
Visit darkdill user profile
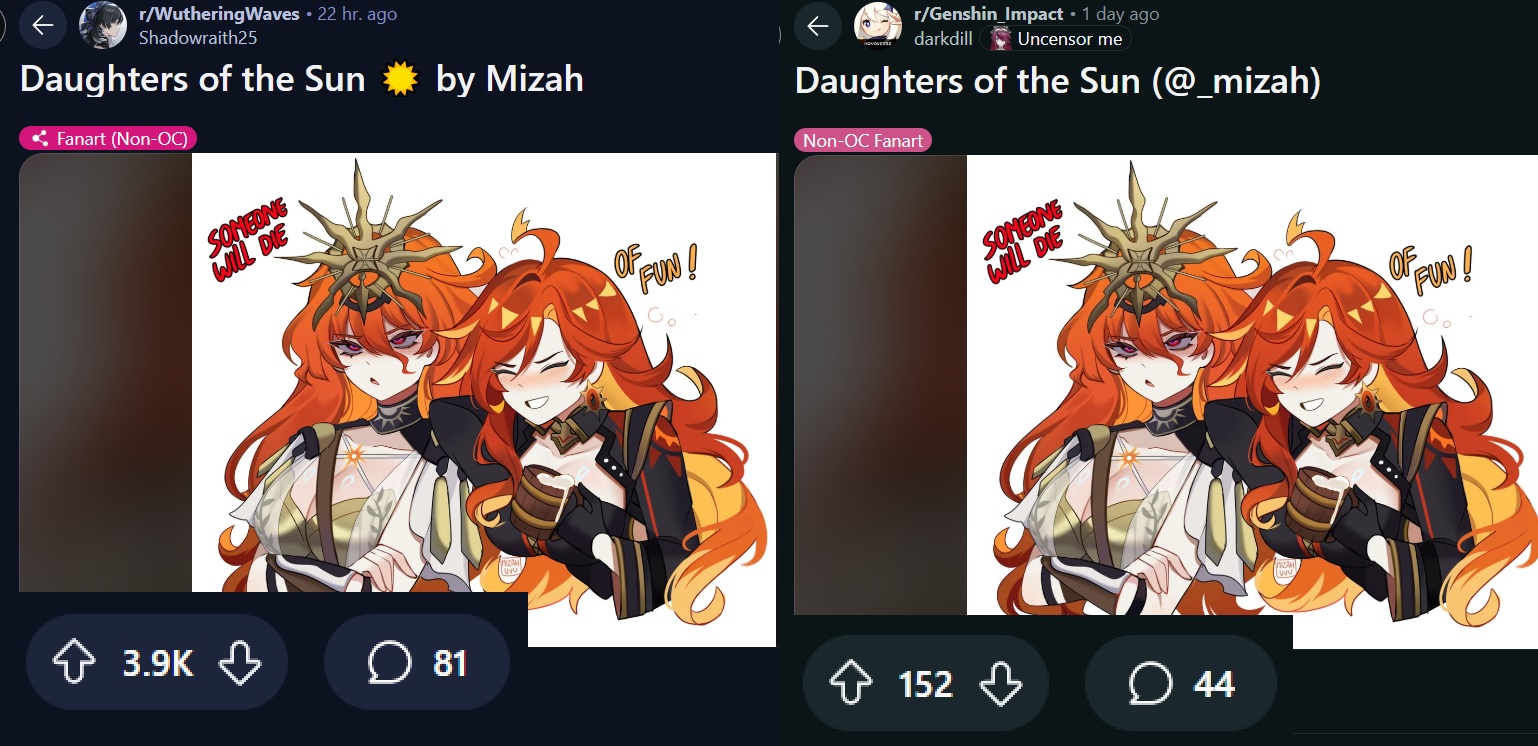943,39
